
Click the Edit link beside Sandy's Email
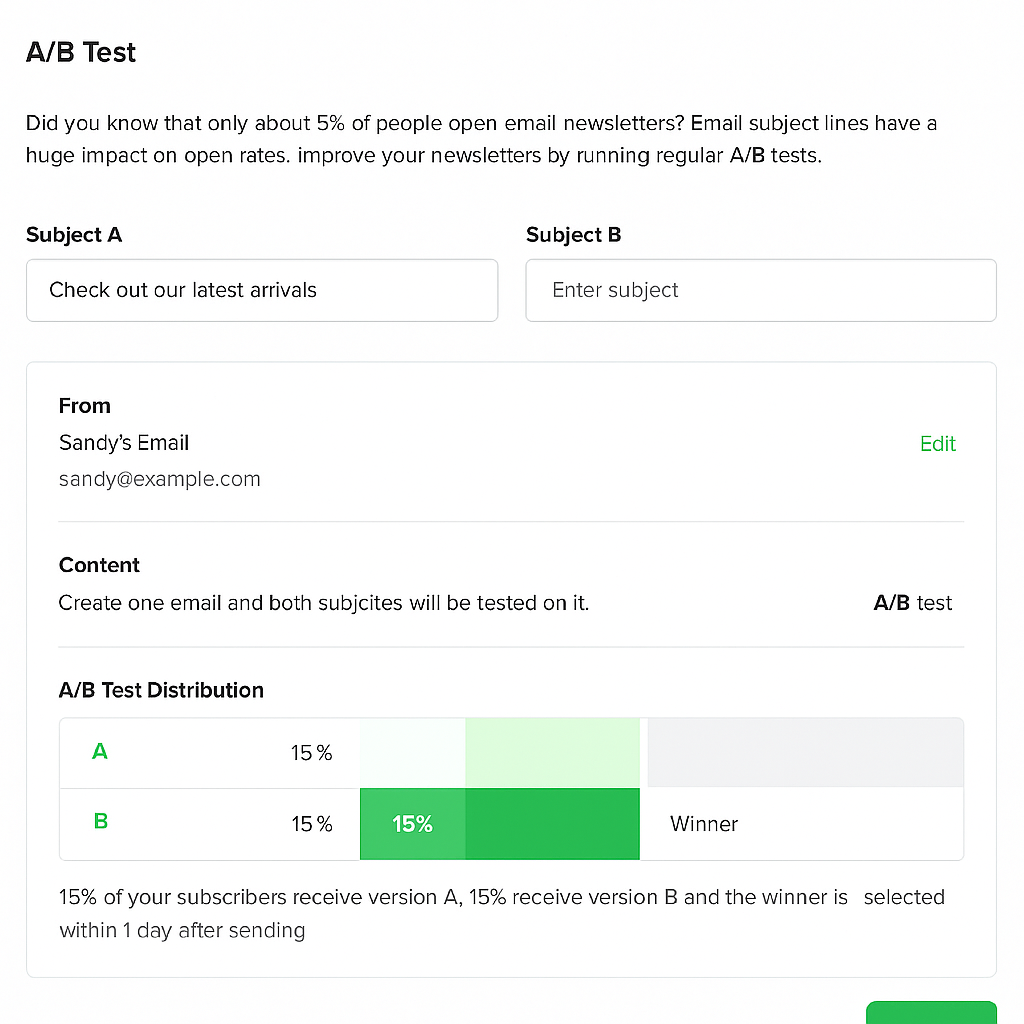[937, 443]
